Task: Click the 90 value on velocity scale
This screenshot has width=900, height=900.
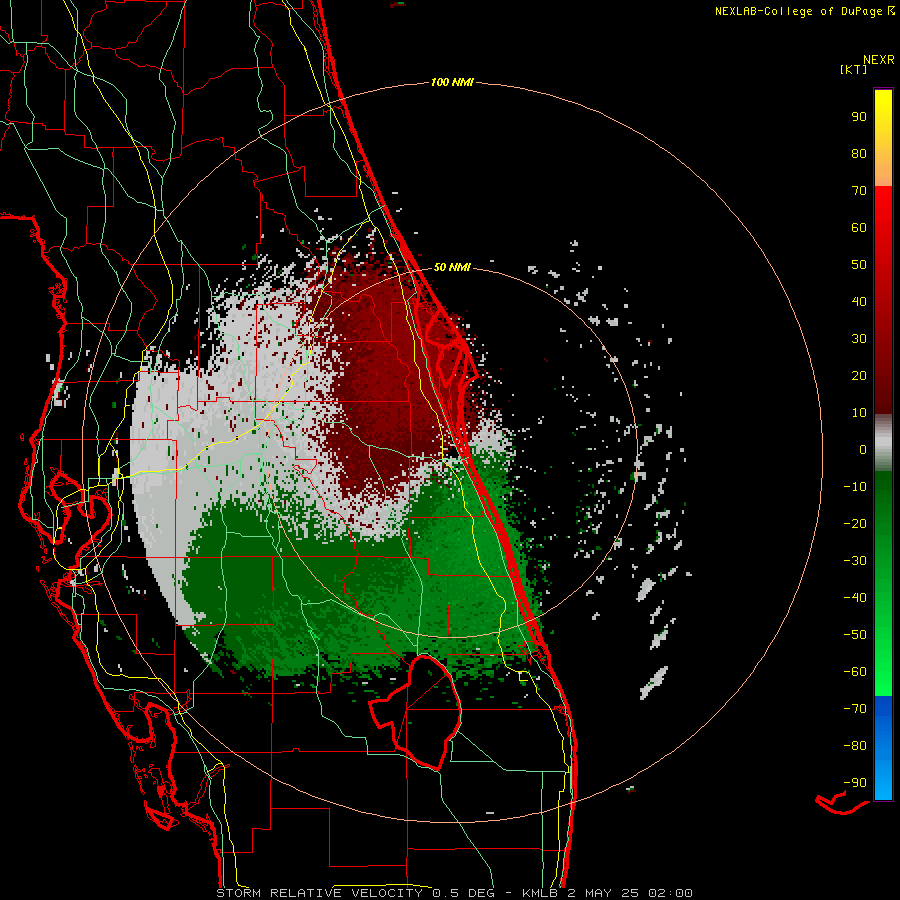Action: tap(859, 117)
